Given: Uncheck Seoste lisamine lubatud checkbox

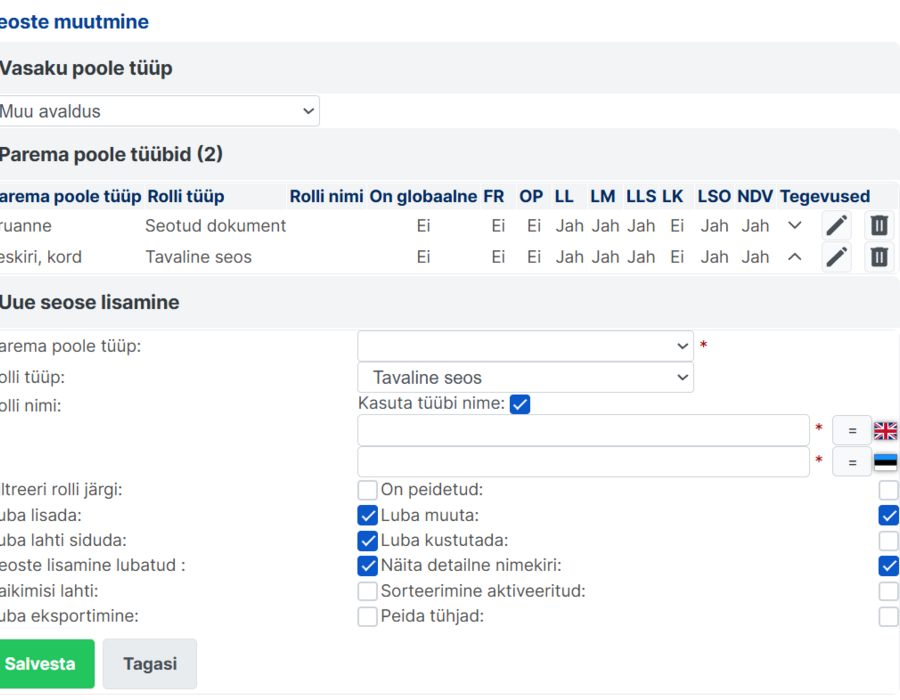Looking at the screenshot, I should coord(367,566).
